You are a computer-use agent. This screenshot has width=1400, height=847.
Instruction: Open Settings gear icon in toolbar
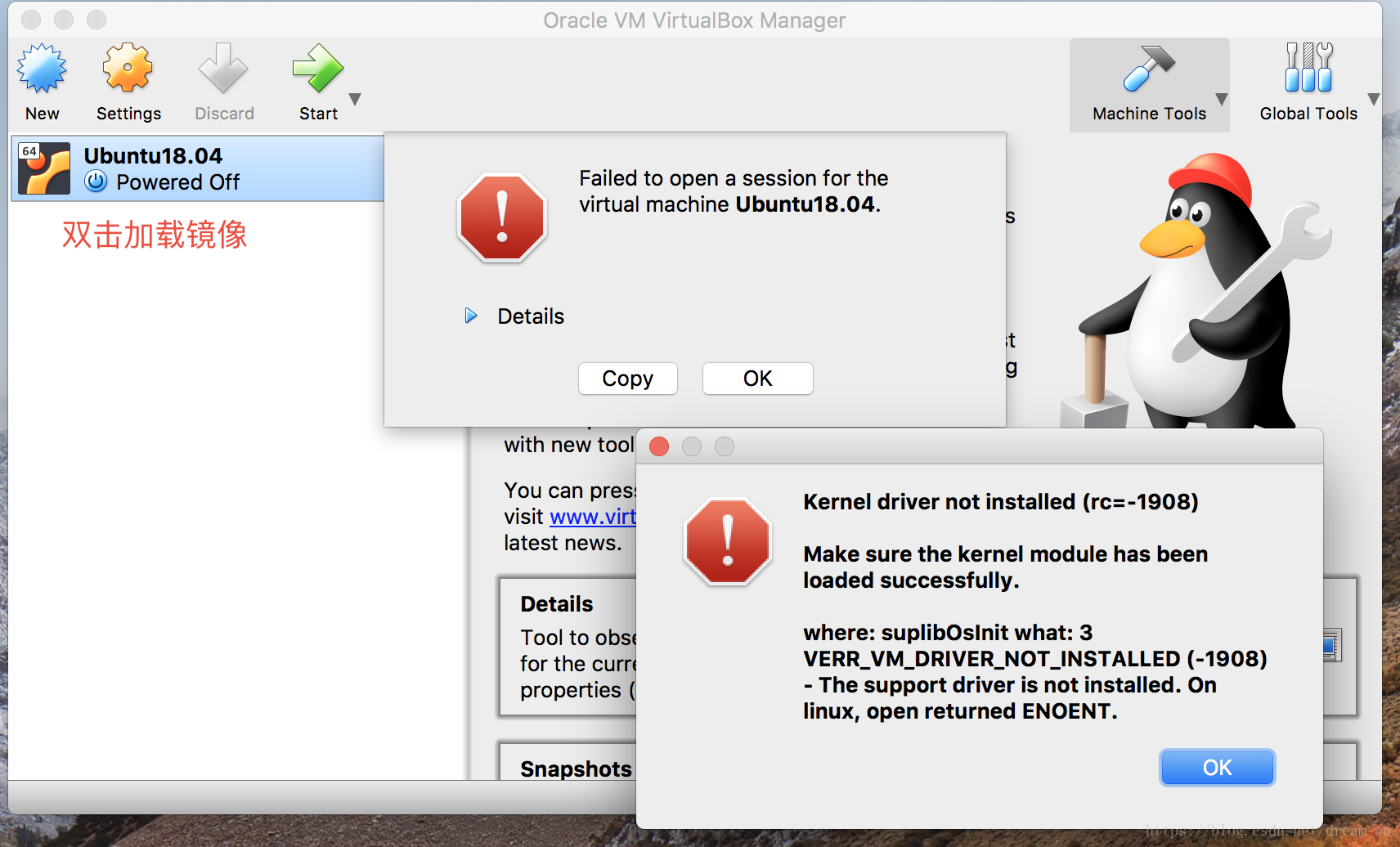pos(128,68)
